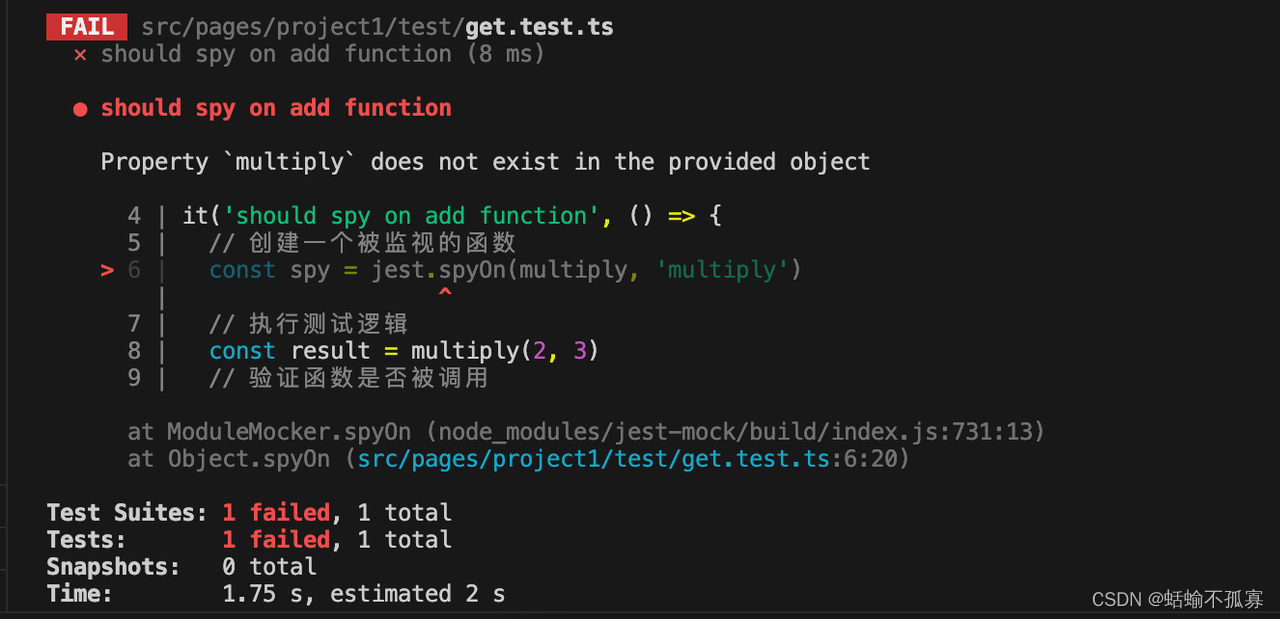This screenshot has width=1280, height=619.
Task: Open the get.test.ts file path link
Action: [x=594, y=459]
